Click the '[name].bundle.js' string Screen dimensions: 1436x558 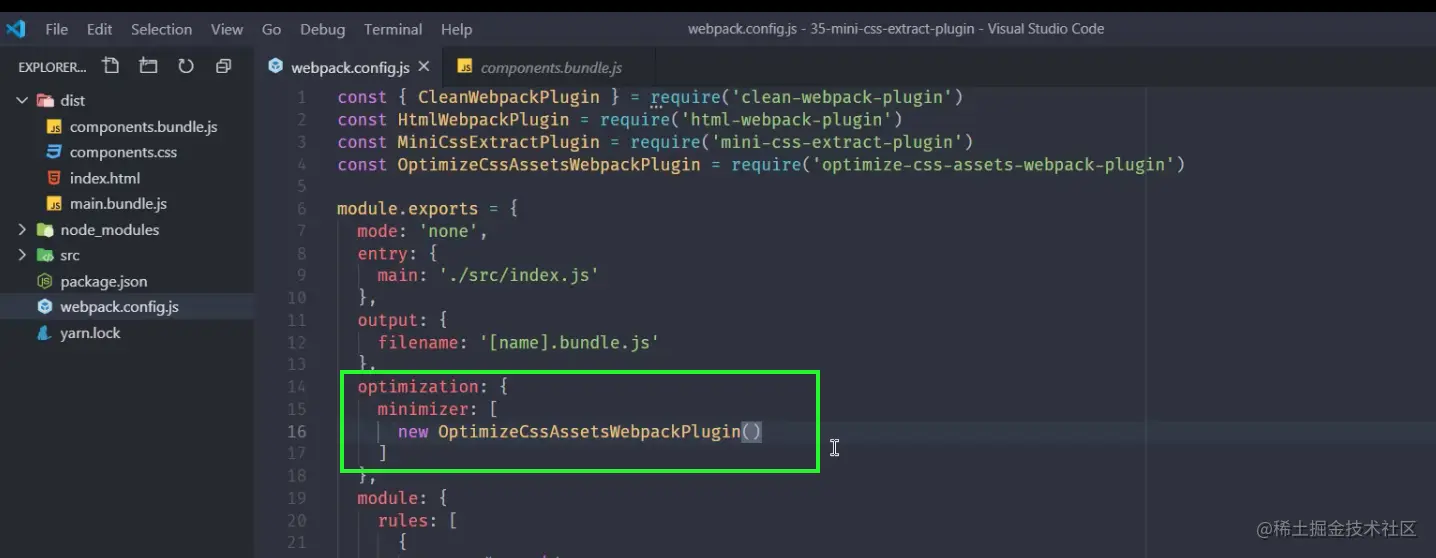point(569,342)
